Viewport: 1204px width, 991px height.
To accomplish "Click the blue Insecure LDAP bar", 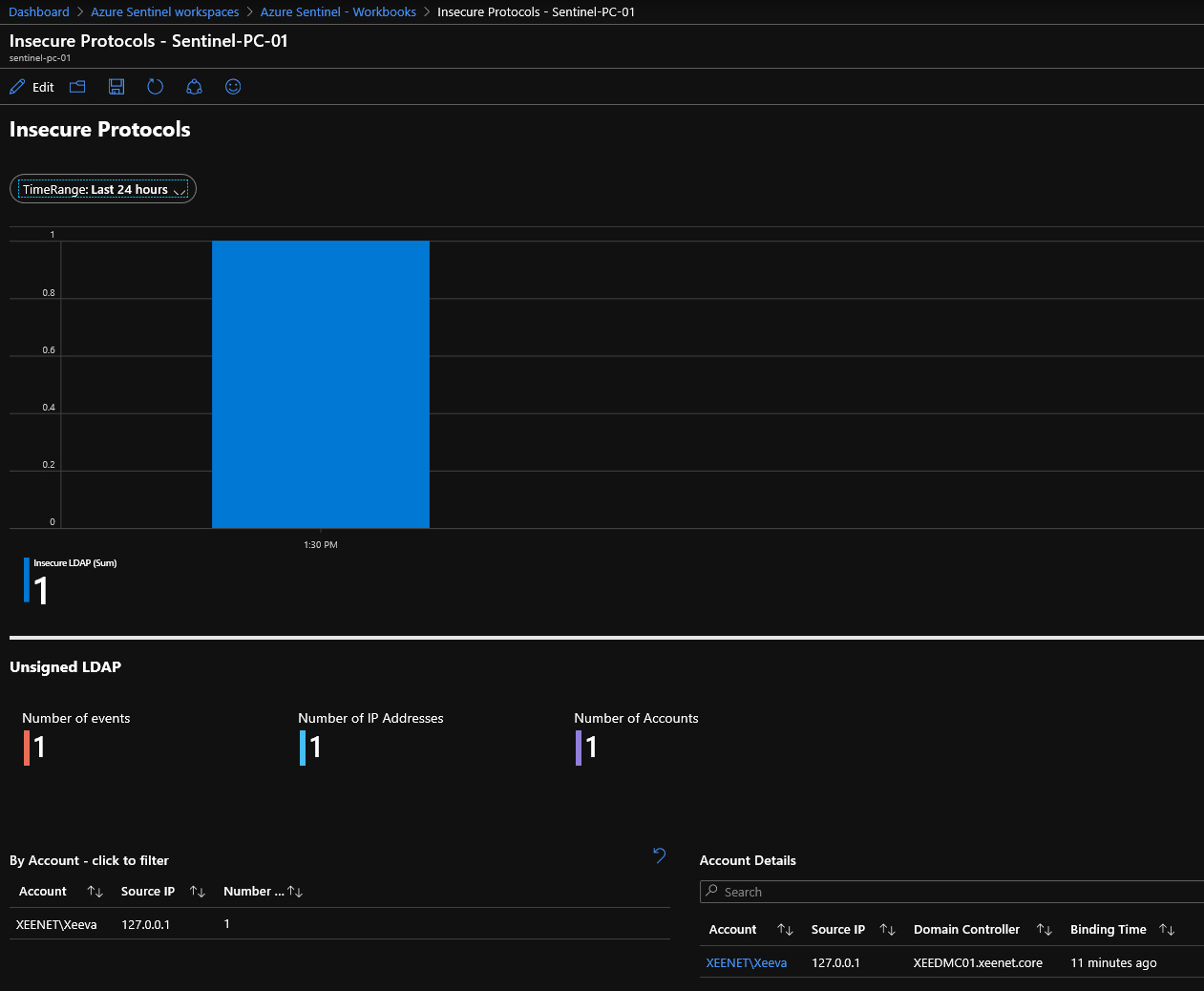I will (321, 384).
